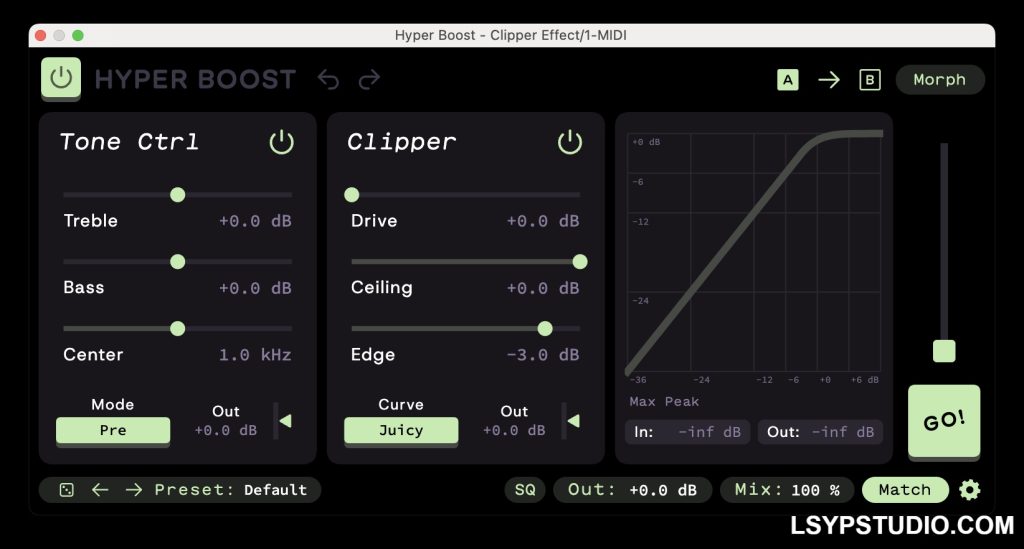Toggle Tone Ctrl section power icon

pos(281,142)
